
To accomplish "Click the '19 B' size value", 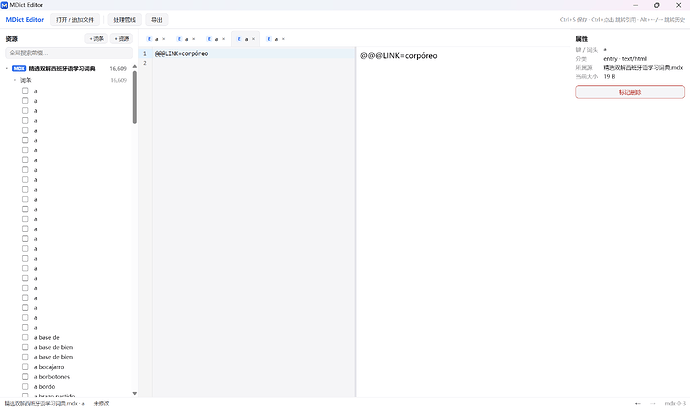I will (609, 77).
